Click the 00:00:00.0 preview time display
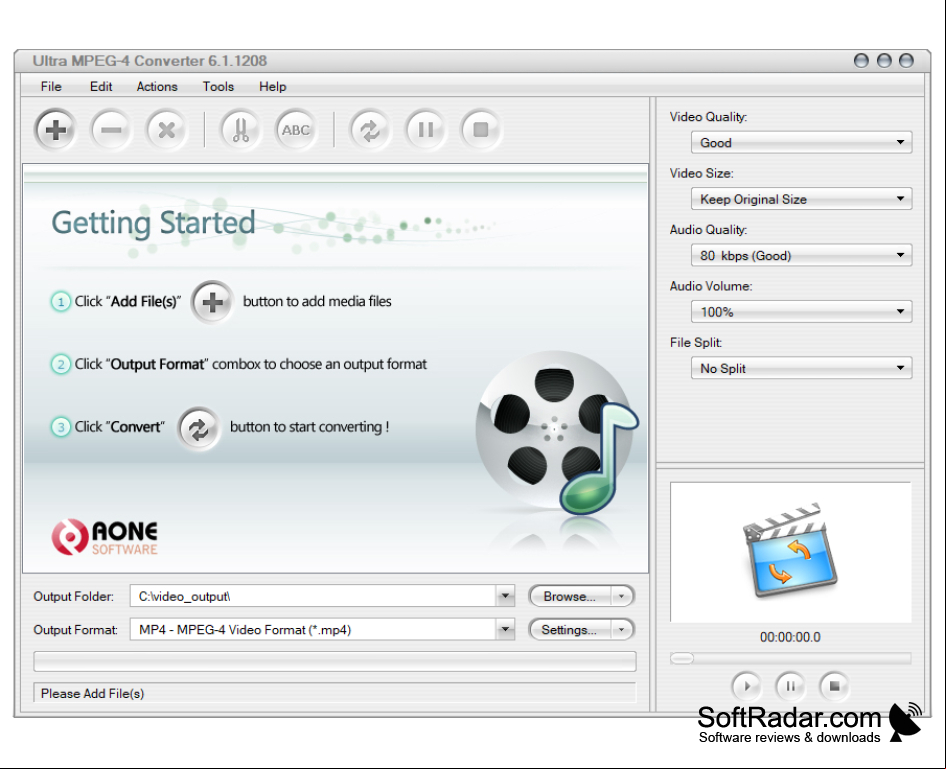The image size is (946, 769). click(x=790, y=637)
